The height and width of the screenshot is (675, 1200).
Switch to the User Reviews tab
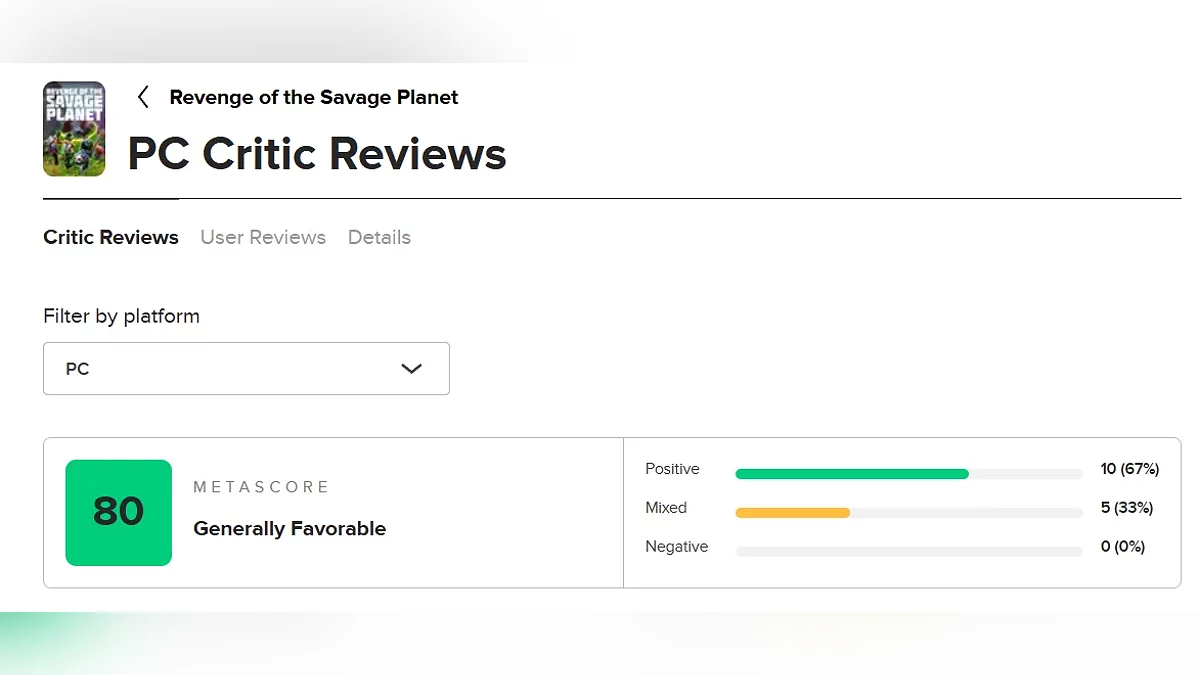point(263,237)
